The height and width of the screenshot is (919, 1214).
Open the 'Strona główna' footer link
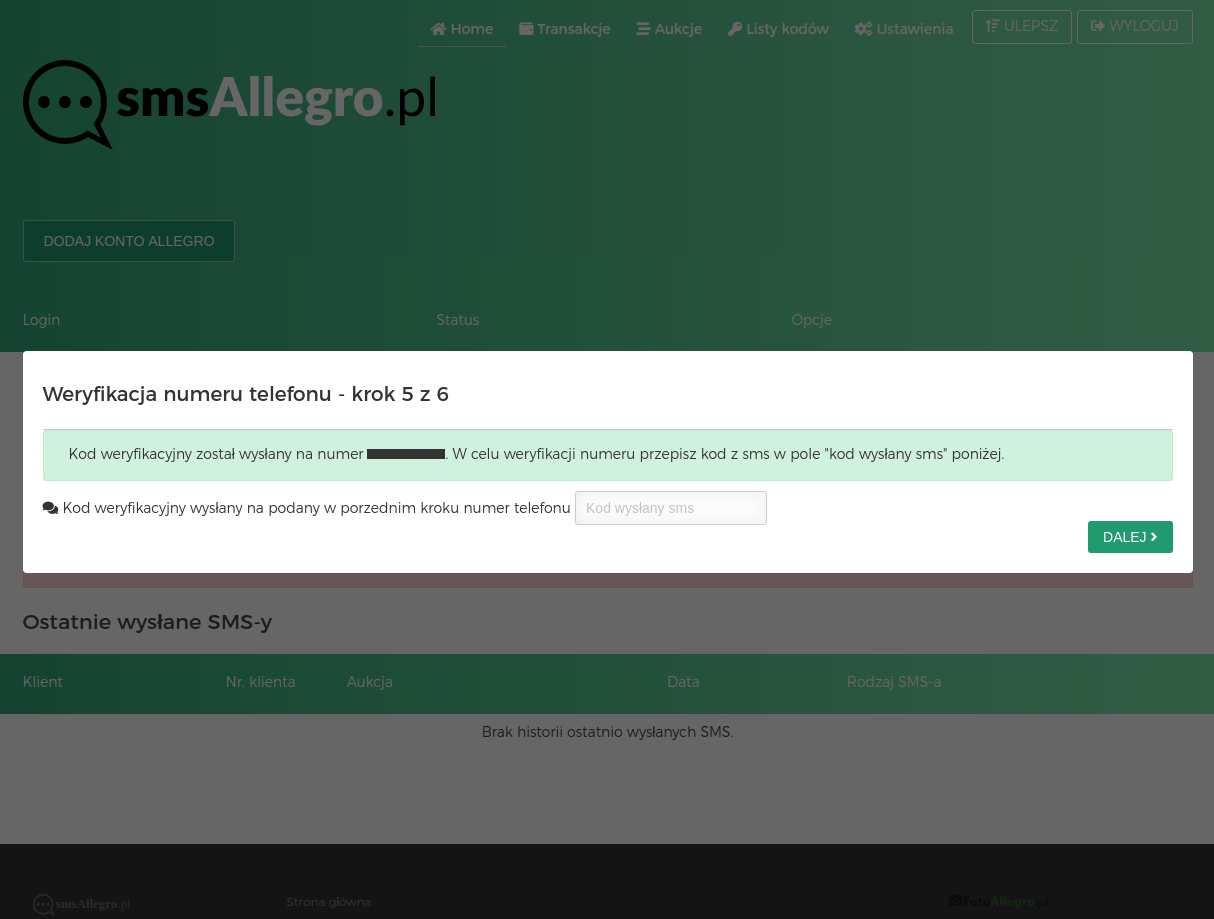point(329,902)
